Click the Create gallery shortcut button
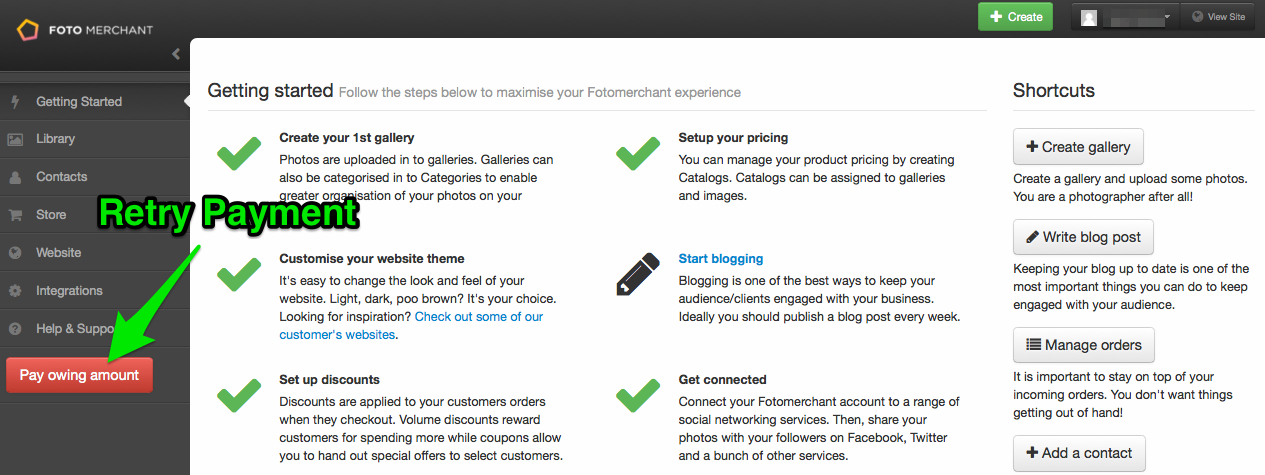 [x=1078, y=147]
